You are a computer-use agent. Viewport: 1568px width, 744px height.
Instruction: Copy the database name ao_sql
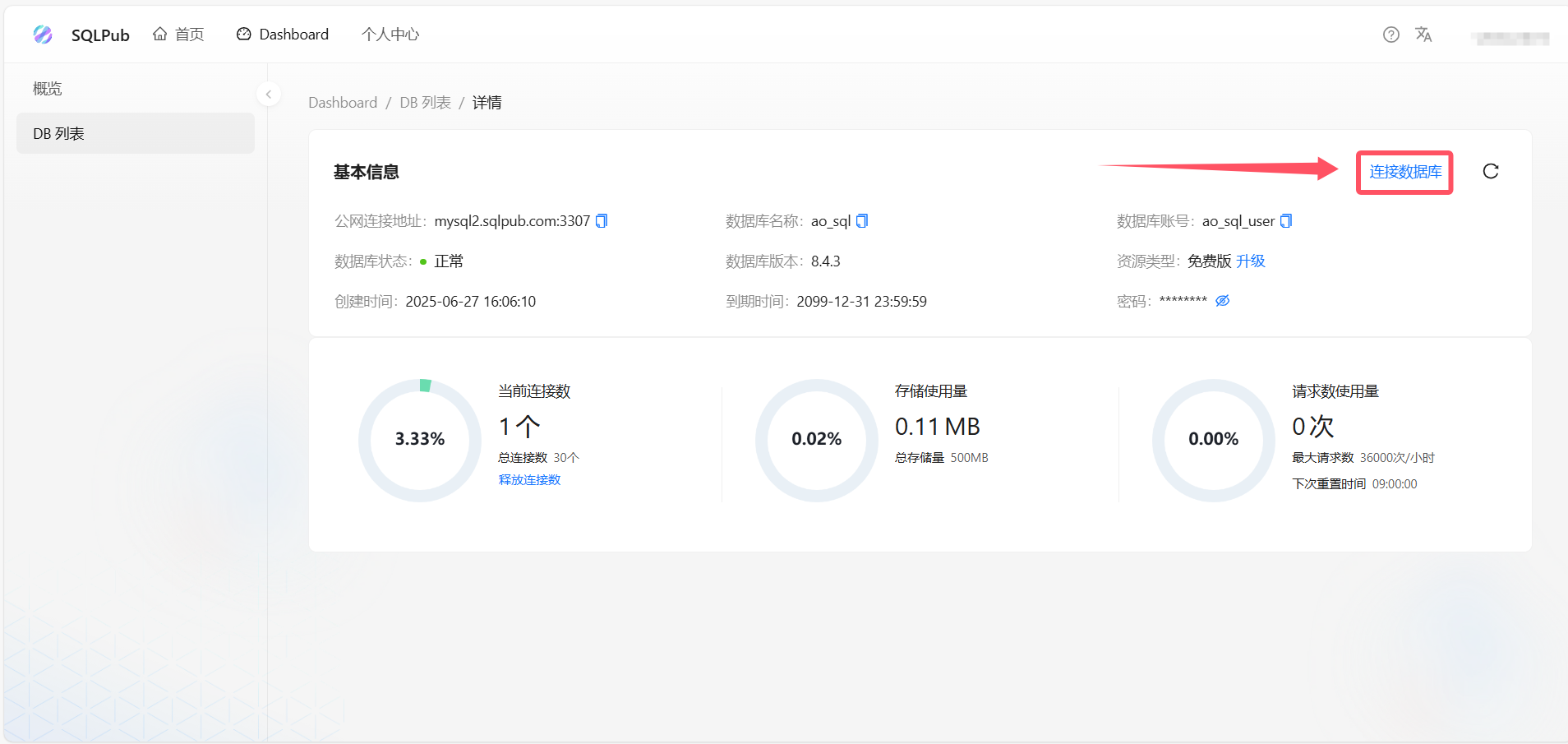(862, 220)
